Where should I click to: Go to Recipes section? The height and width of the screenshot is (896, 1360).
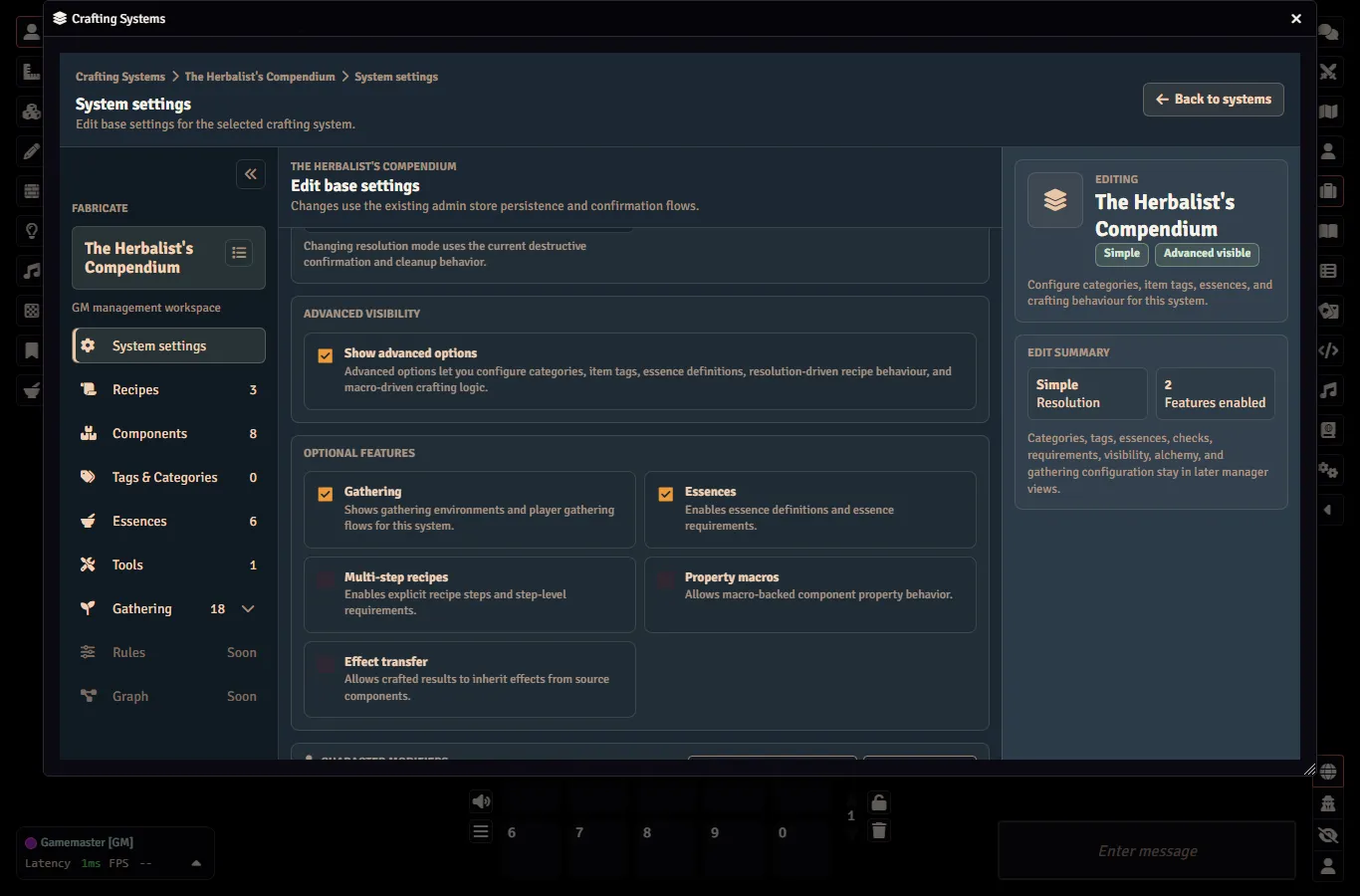[169, 389]
